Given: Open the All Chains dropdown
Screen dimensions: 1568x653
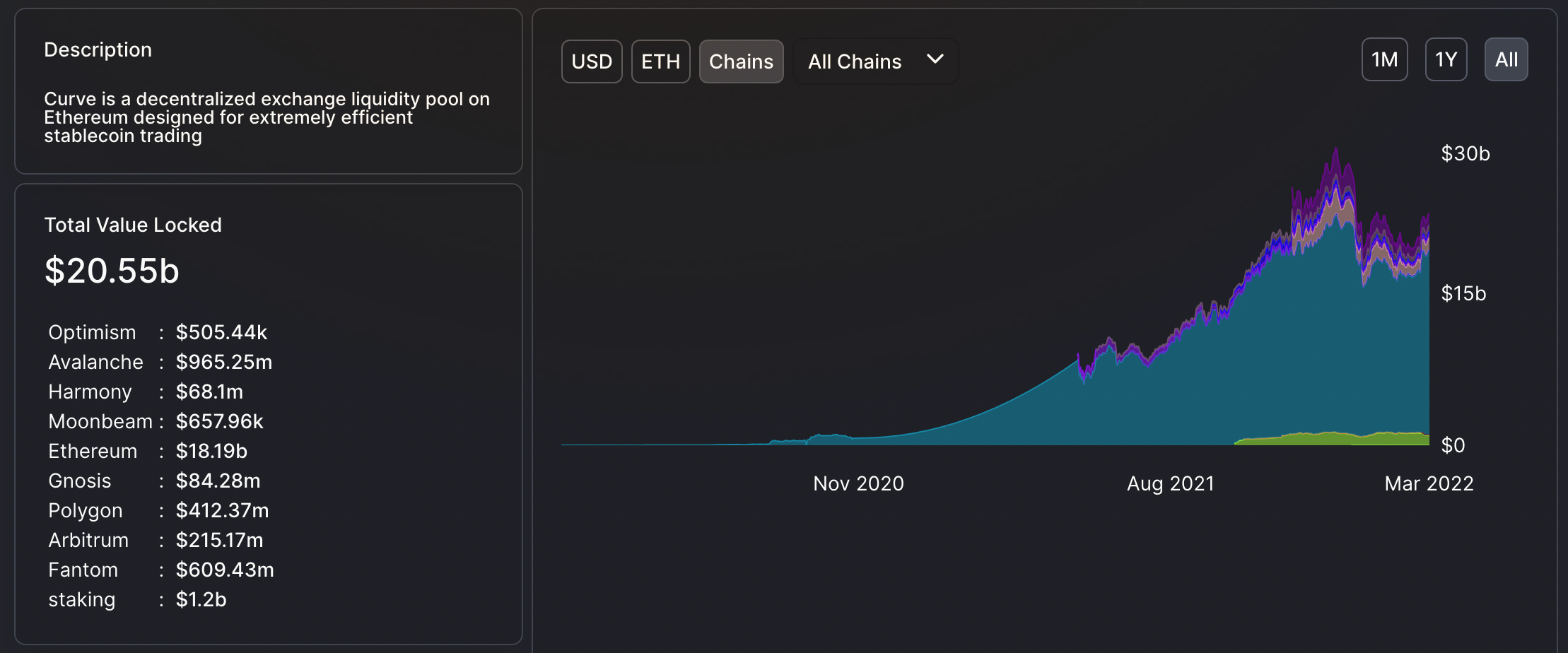Looking at the screenshot, I should 875,61.
